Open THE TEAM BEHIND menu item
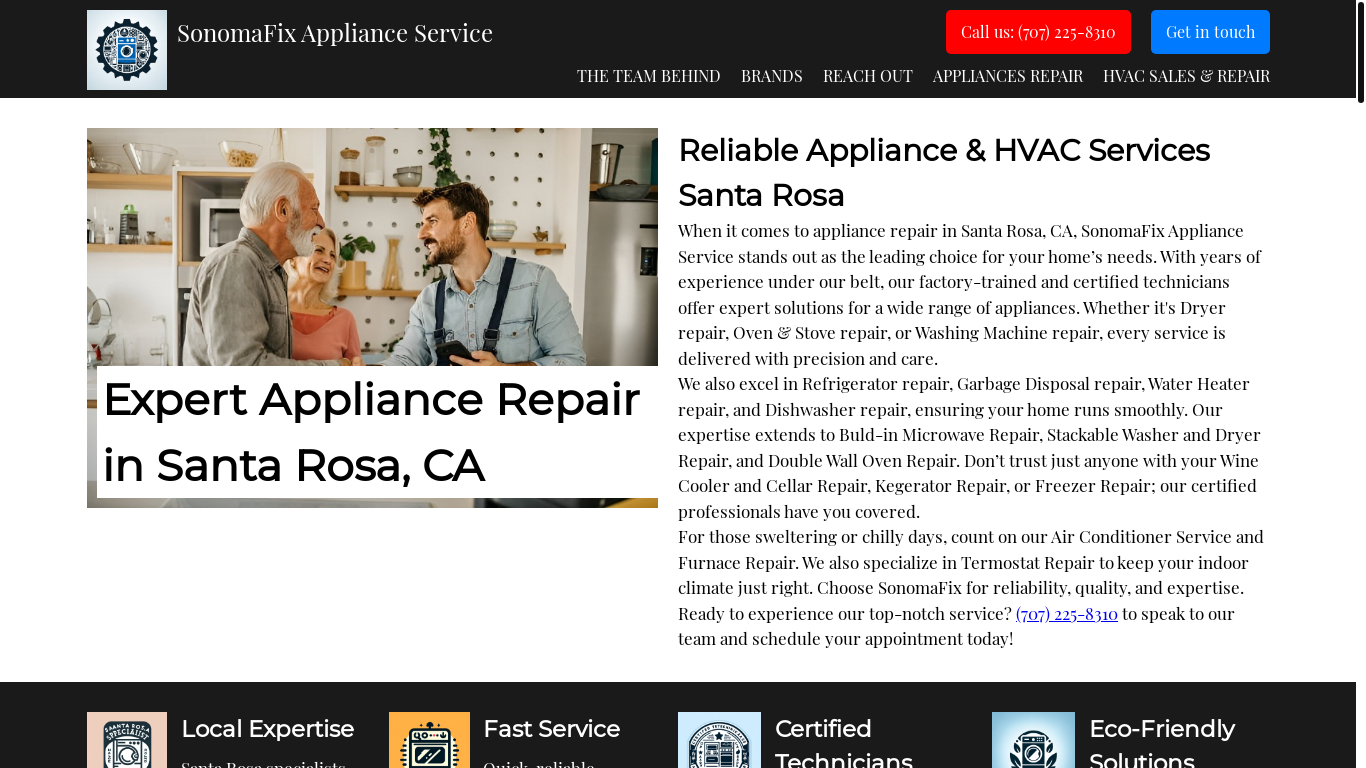1366x768 pixels. pyautogui.click(x=648, y=76)
